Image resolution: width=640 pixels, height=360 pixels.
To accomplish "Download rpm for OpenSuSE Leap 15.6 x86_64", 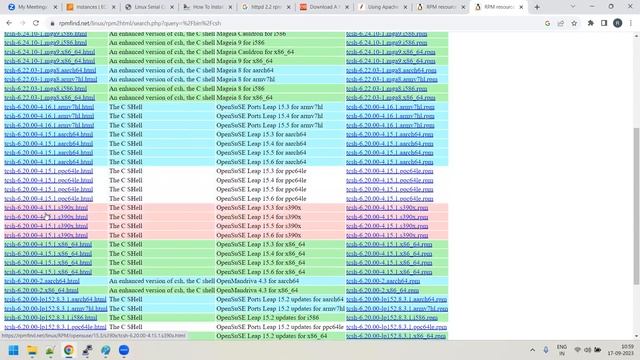I will pyautogui.click(x=389, y=272).
